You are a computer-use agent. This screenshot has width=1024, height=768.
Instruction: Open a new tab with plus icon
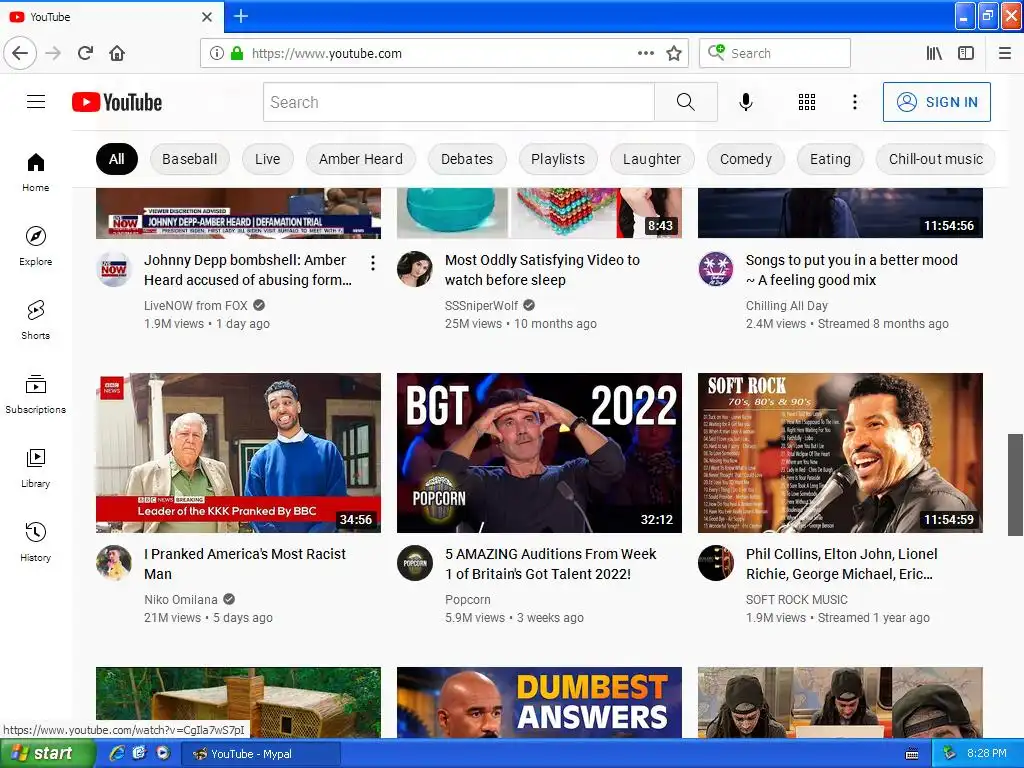point(240,16)
